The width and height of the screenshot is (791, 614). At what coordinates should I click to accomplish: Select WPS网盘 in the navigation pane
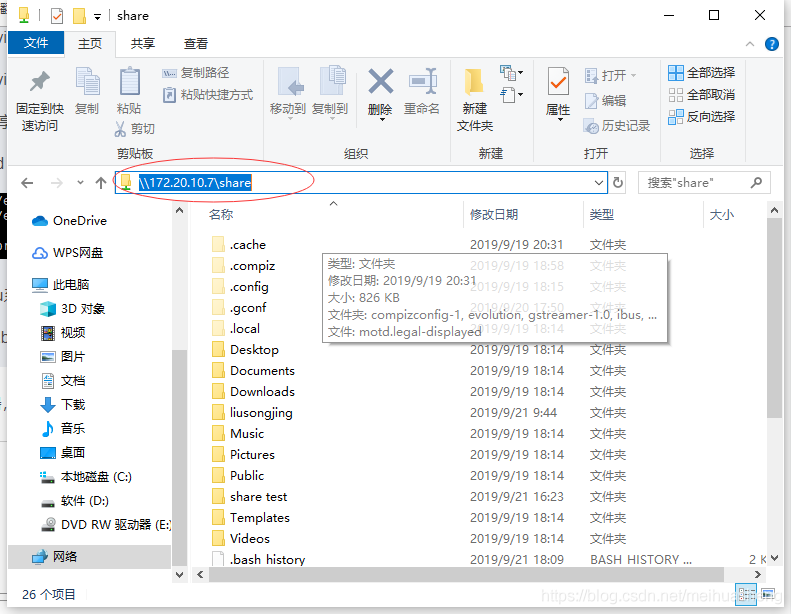[68, 253]
